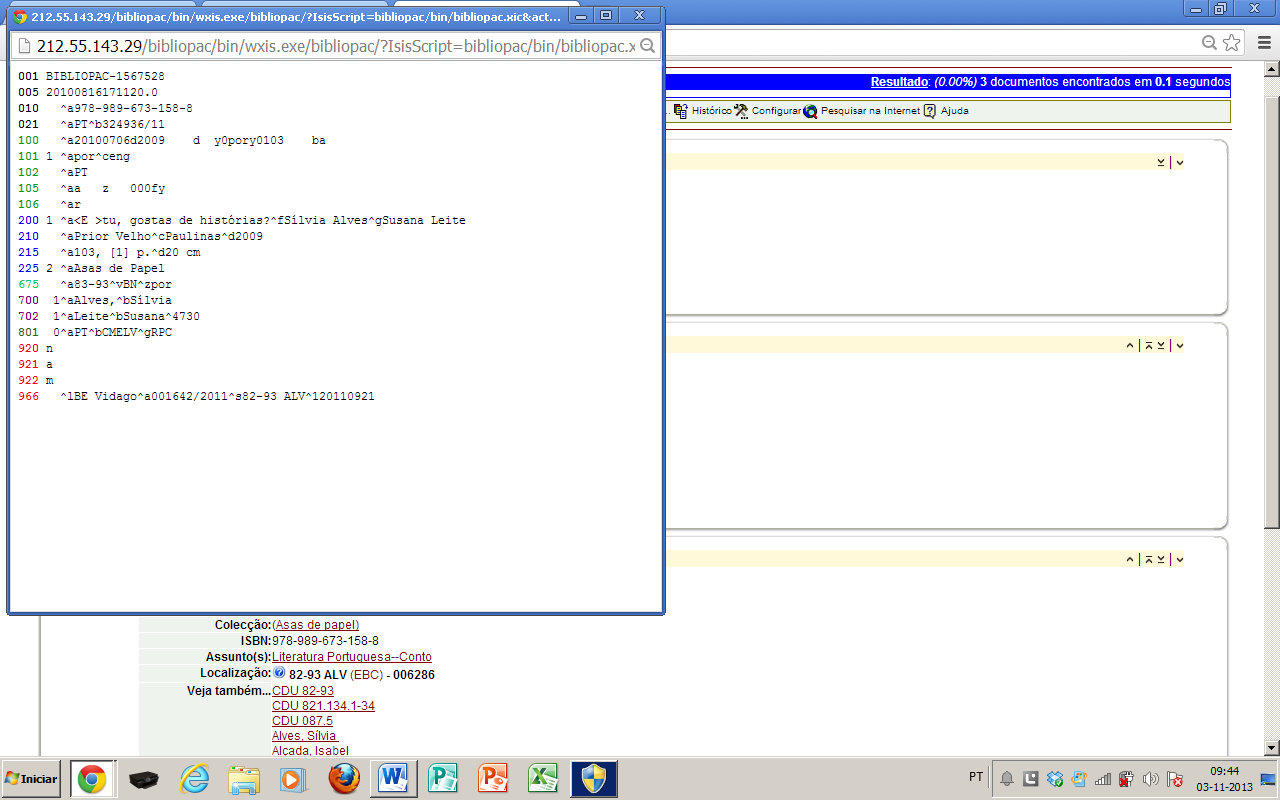Open Literatura Portuguesa--Conto subject link

pyautogui.click(x=352, y=657)
